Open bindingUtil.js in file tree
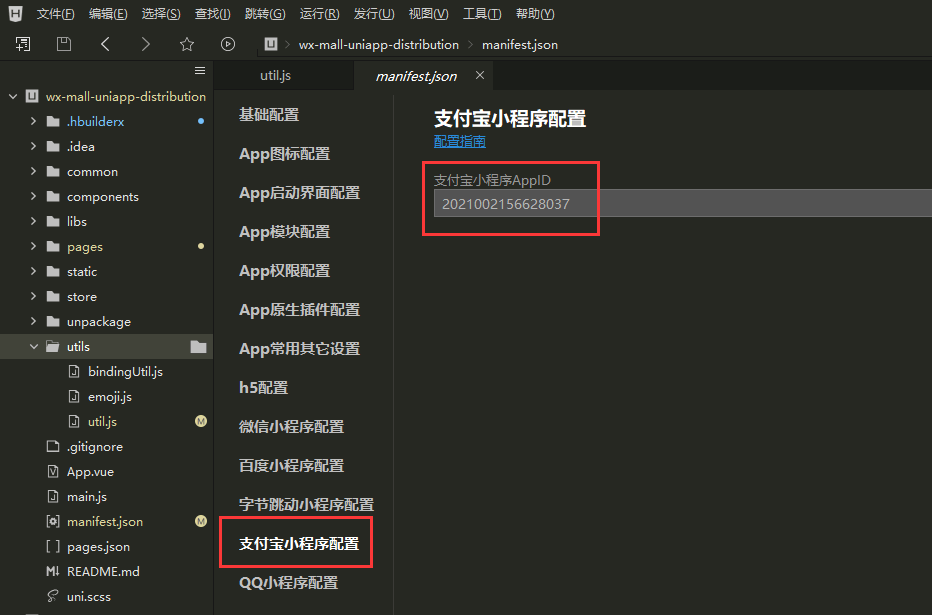The width and height of the screenshot is (932, 615). (125, 371)
